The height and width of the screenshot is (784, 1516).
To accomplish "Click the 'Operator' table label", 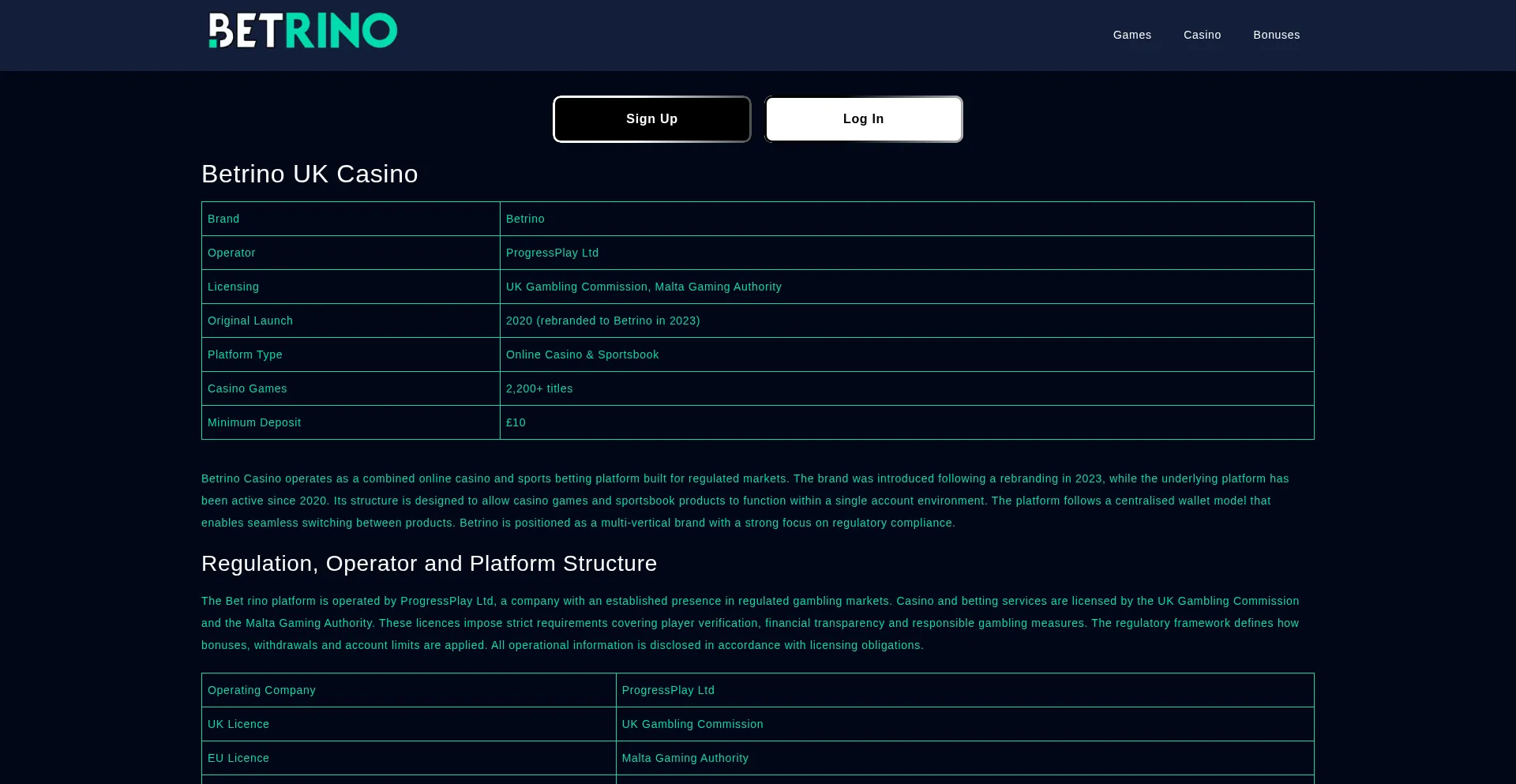I will pos(231,253).
